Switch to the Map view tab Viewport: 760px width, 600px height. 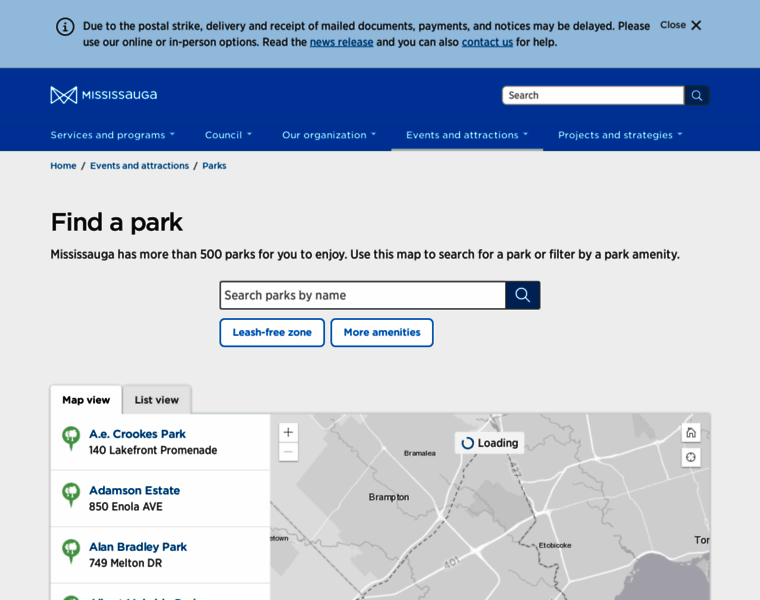(86, 400)
